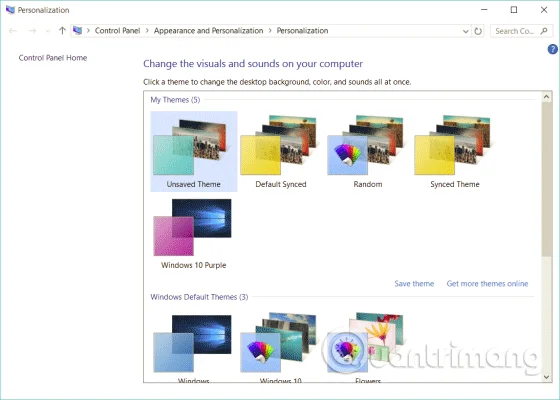The height and width of the screenshot is (400, 560).
Task: Go back with the back arrow
Action: coord(13,31)
